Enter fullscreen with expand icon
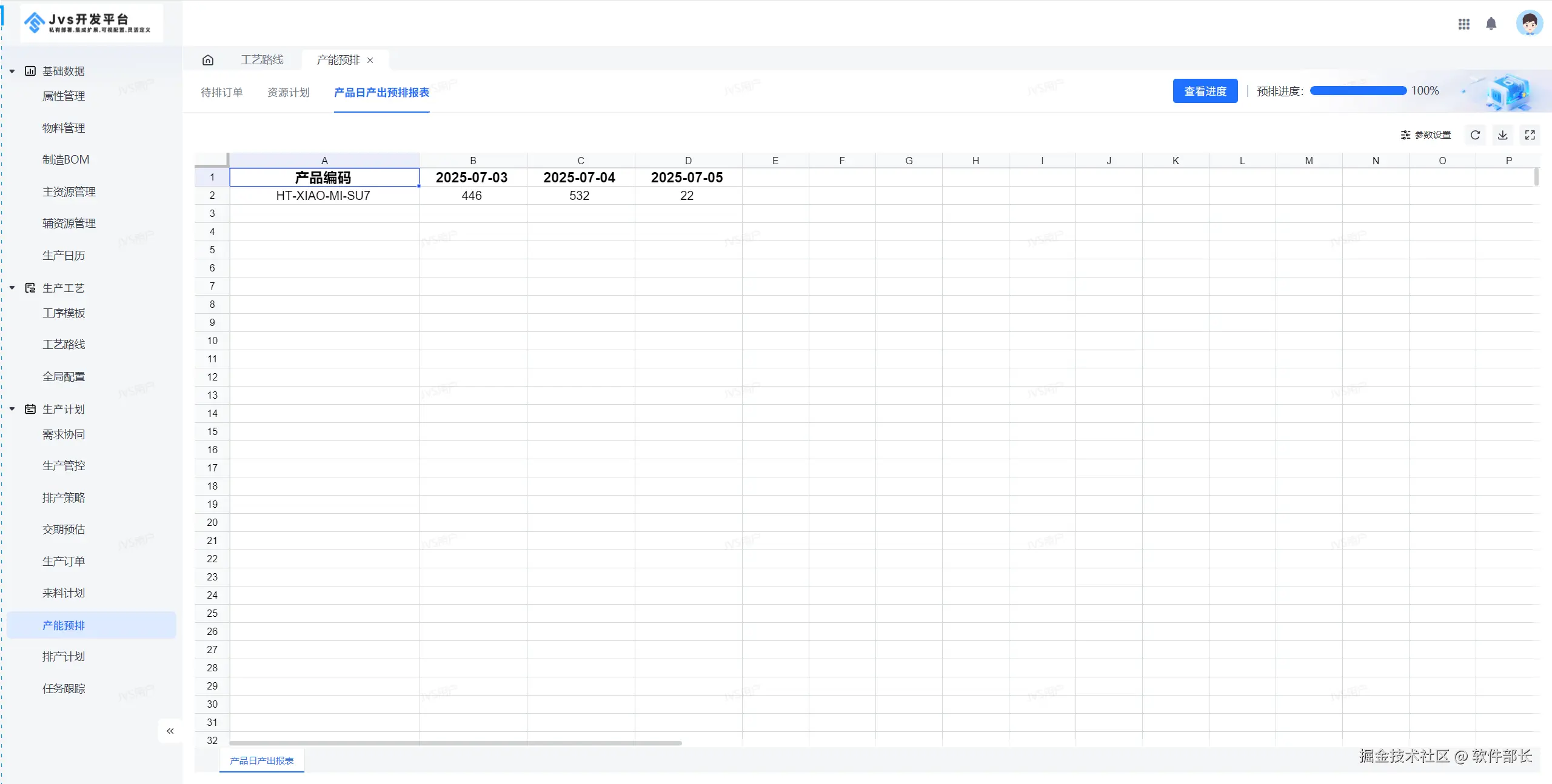 point(1530,135)
